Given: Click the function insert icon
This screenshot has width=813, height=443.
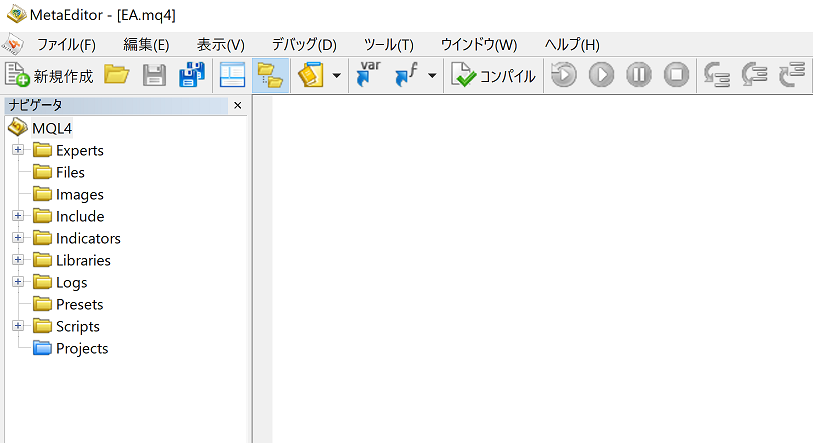Looking at the screenshot, I should [406, 74].
